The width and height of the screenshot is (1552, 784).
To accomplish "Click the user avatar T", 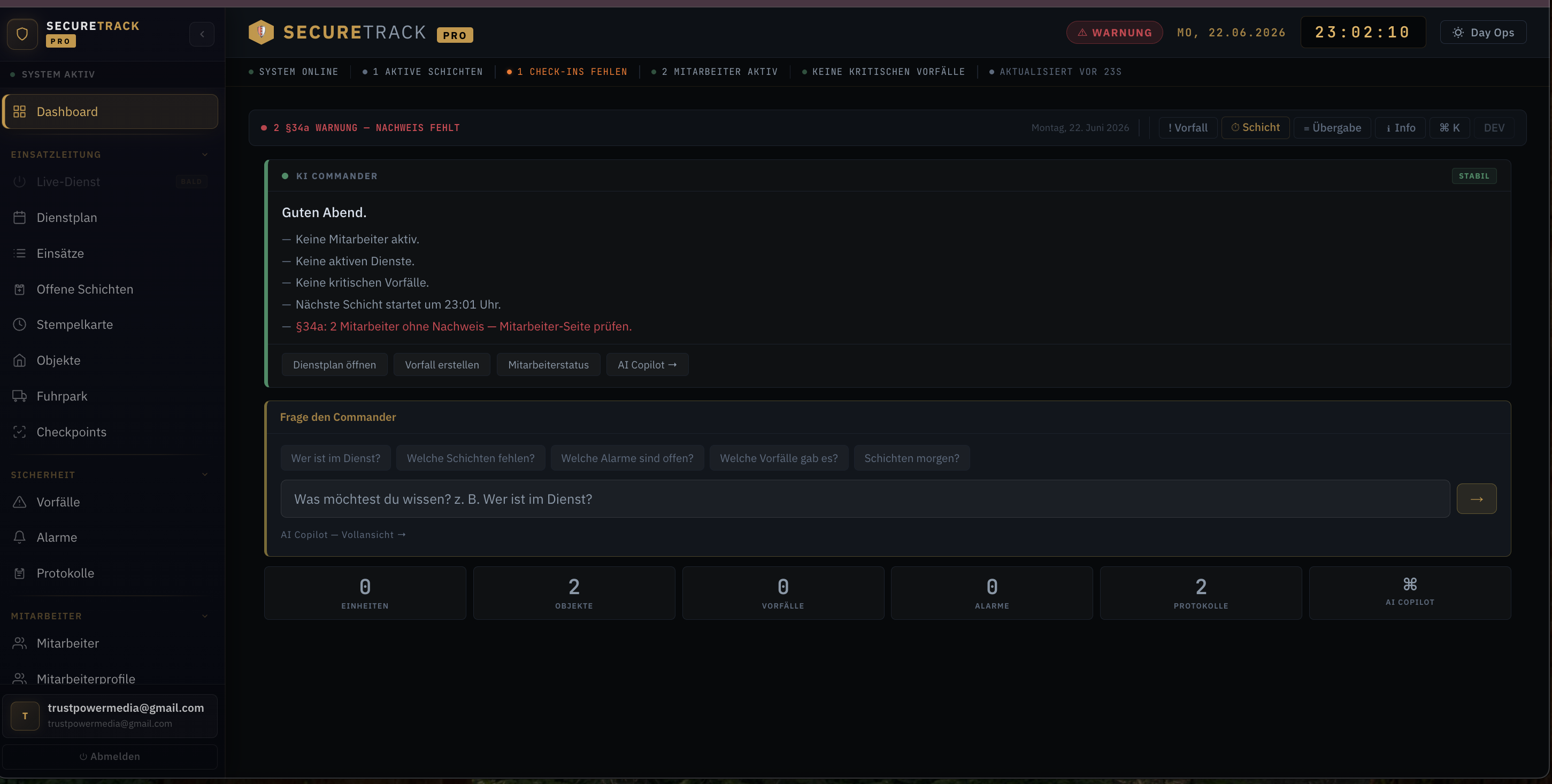I will (x=25, y=716).
